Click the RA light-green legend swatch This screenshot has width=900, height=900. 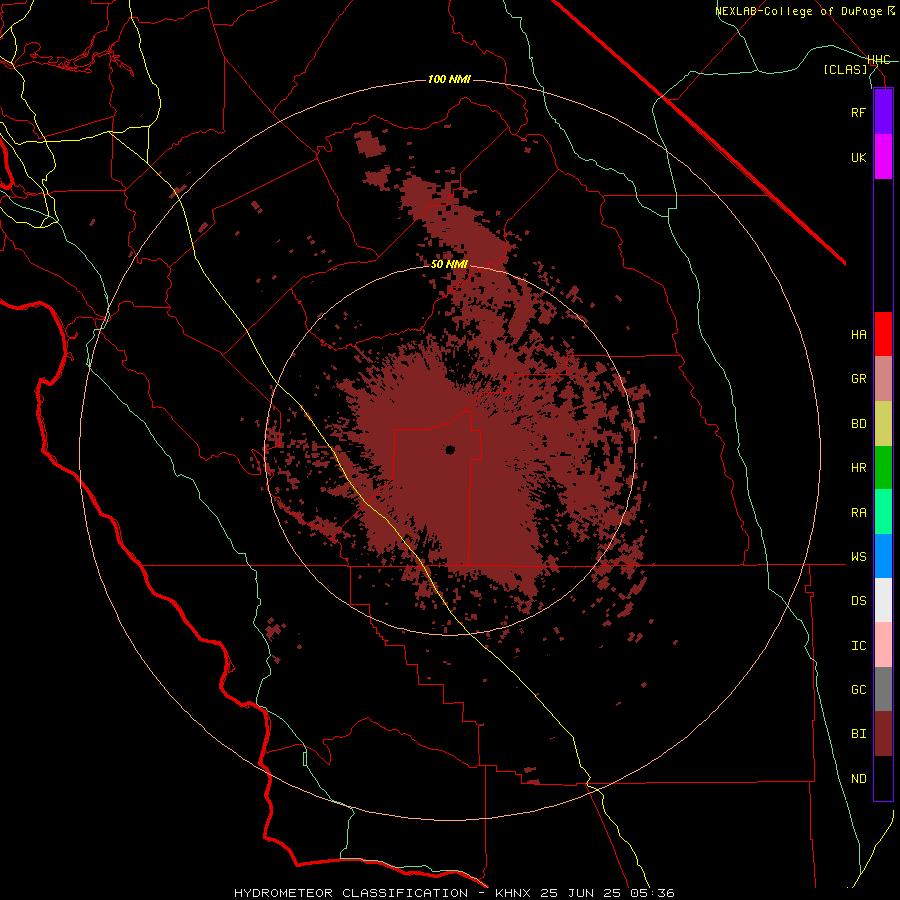coord(883,512)
